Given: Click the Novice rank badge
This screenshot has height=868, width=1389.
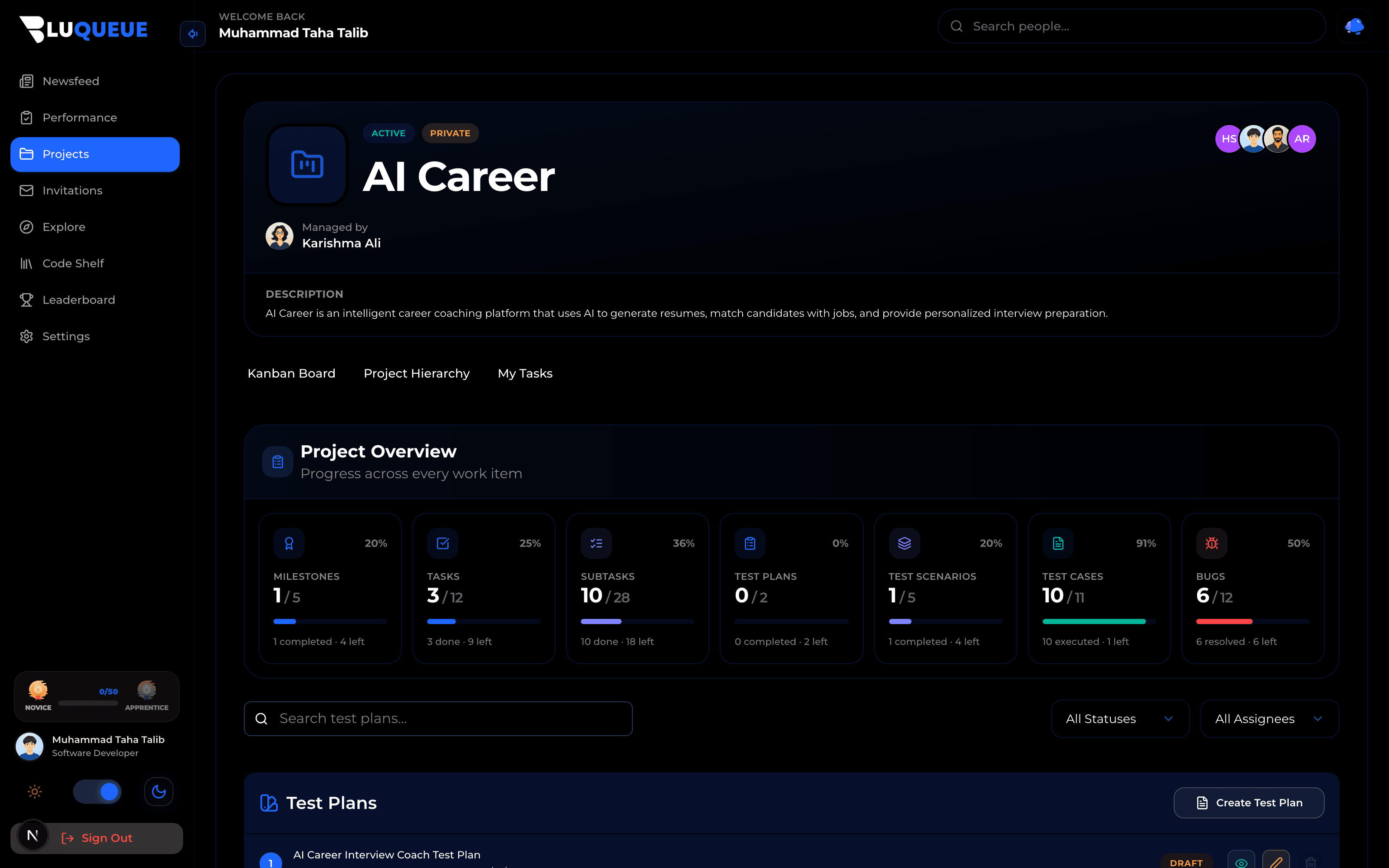Looking at the screenshot, I should click(38, 695).
